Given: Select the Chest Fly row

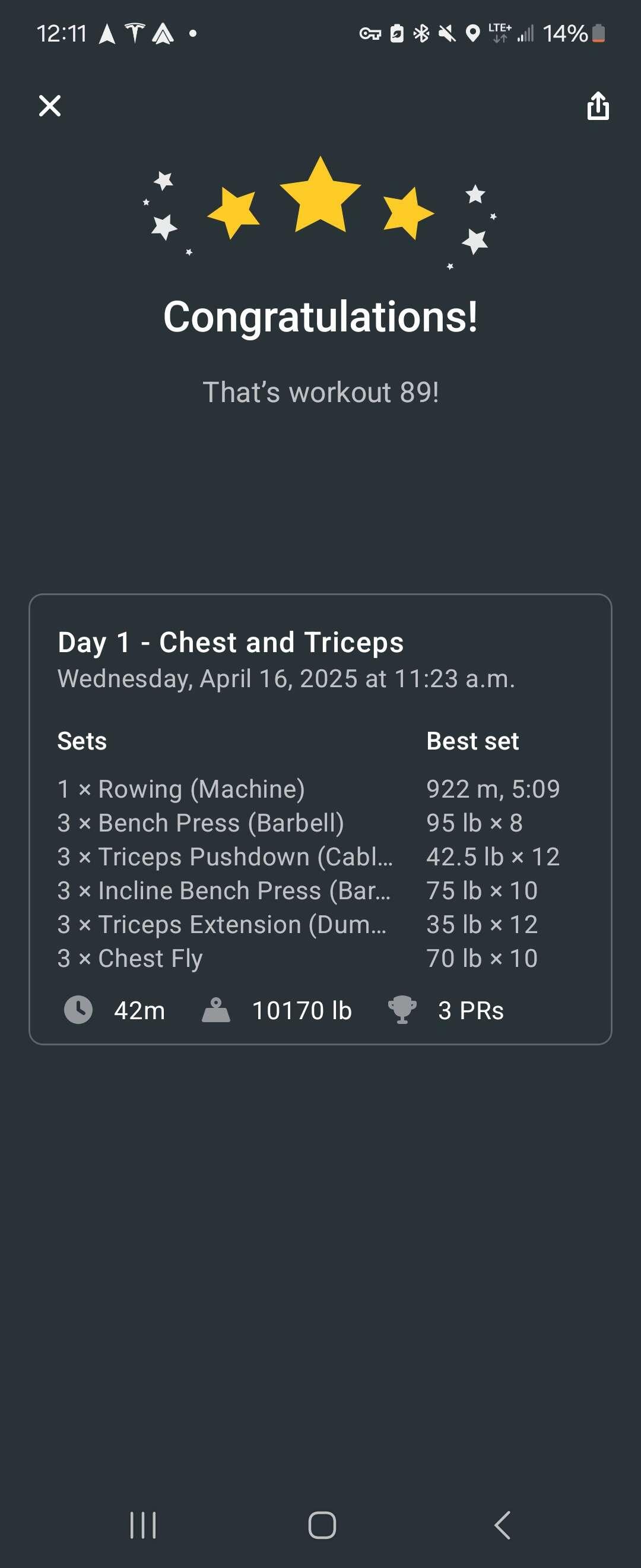Looking at the screenshot, I should pyautogui.click(x=309, y=958).
